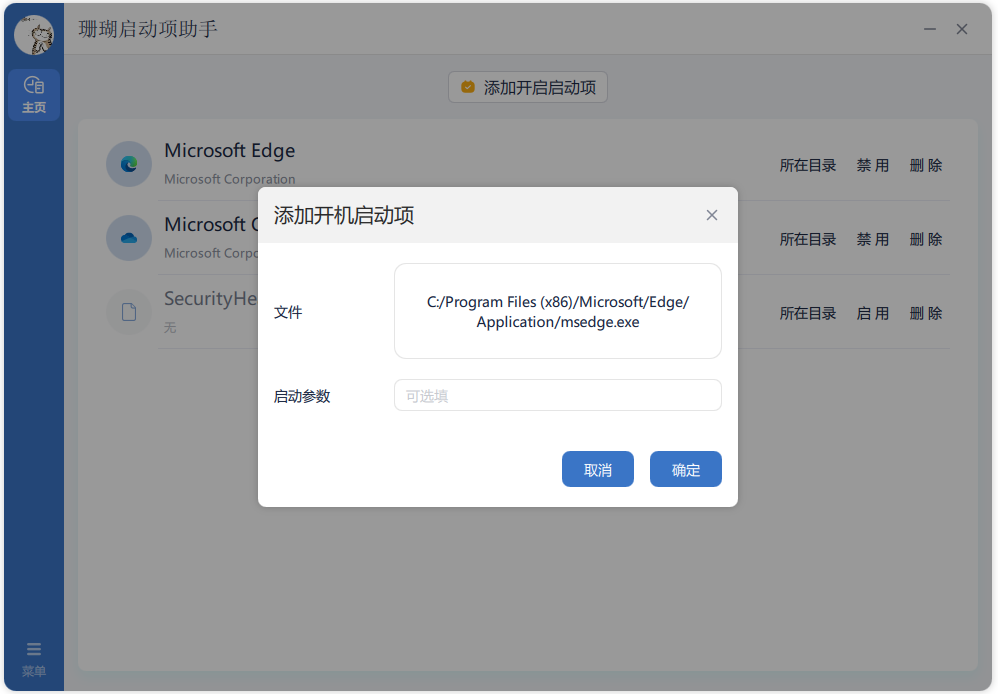The height and width of the screenshot is (694, 998).
Task: Close the 珊瑚启动项助手 window
Action: point(962,29)
